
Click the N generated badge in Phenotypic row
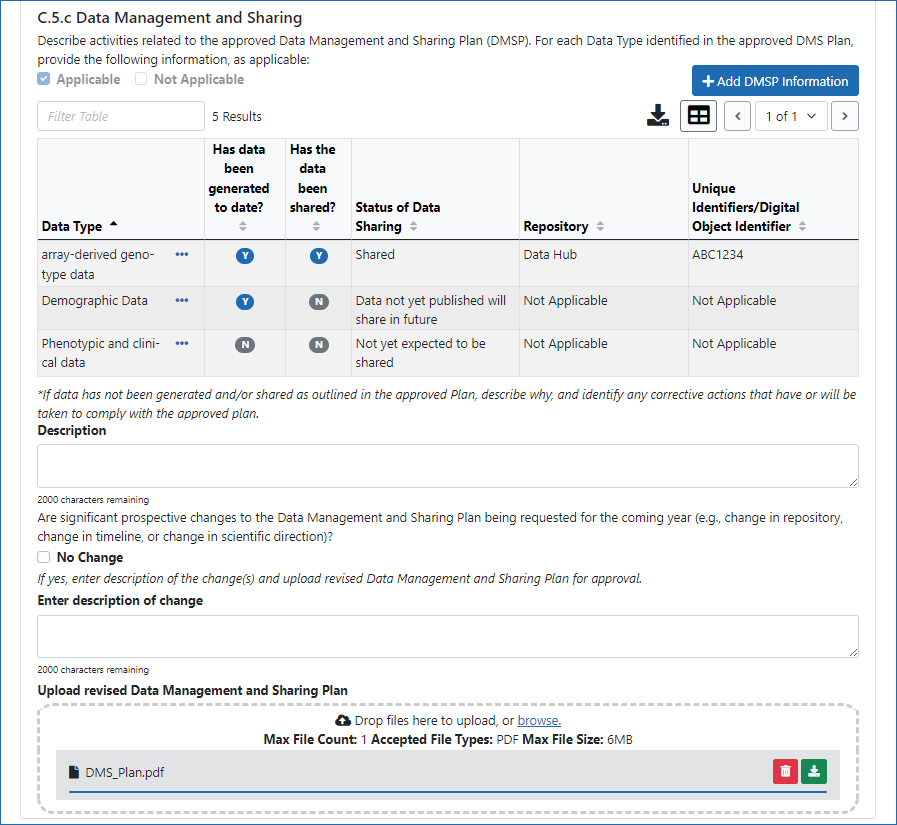point(245,344)
